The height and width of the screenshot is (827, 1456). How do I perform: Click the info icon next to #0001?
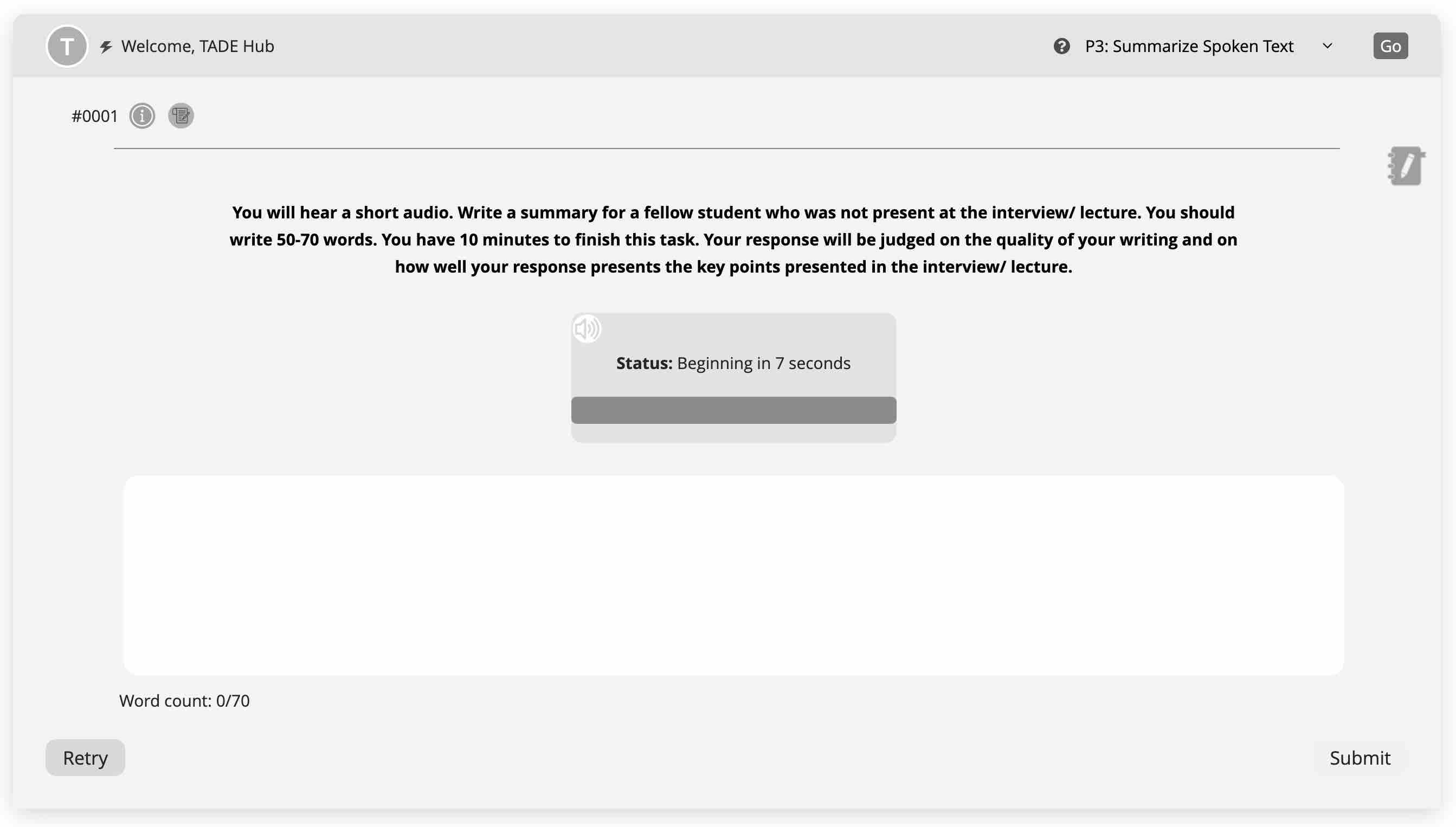pos(142,115)
